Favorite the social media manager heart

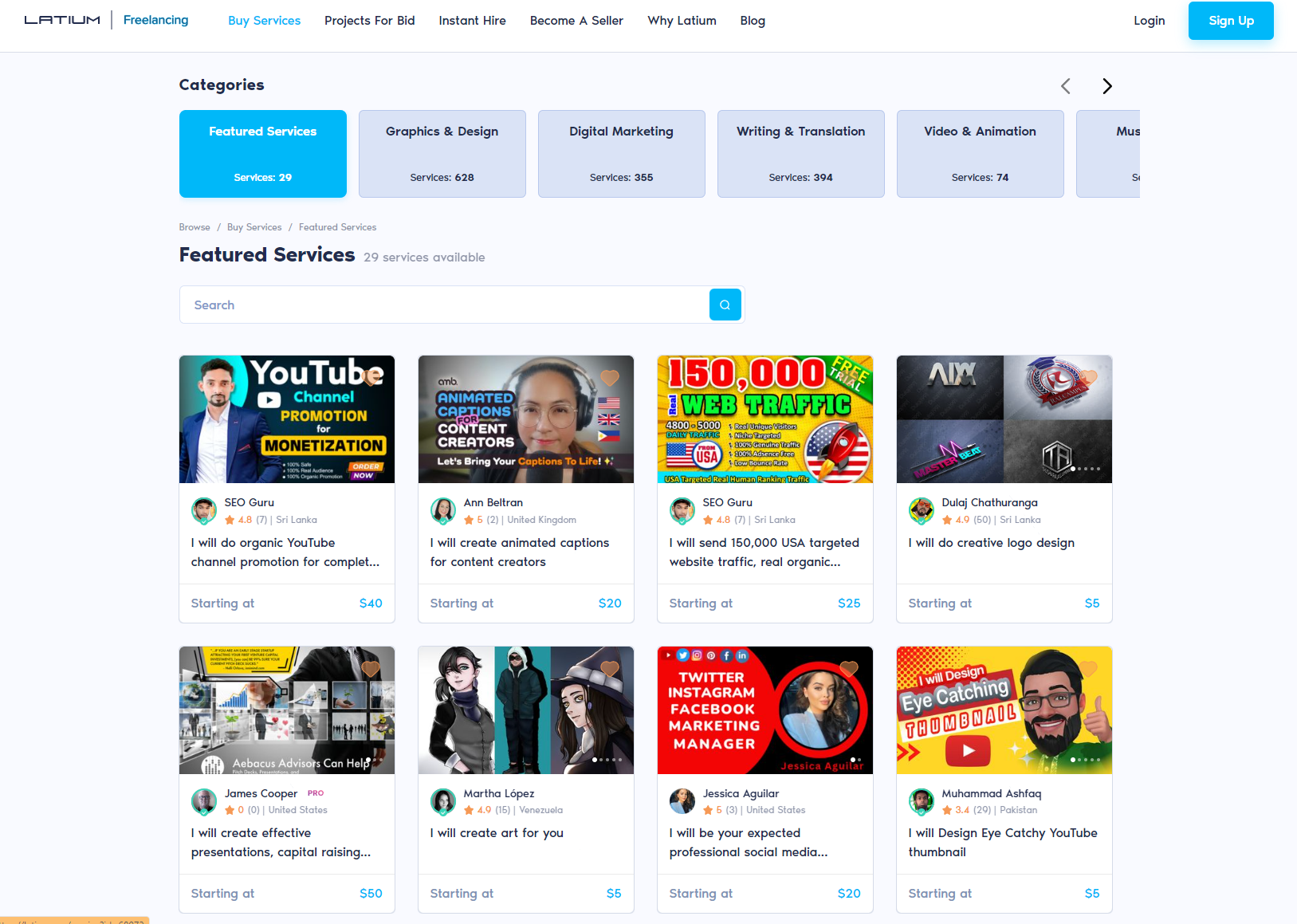click(849, 668)
